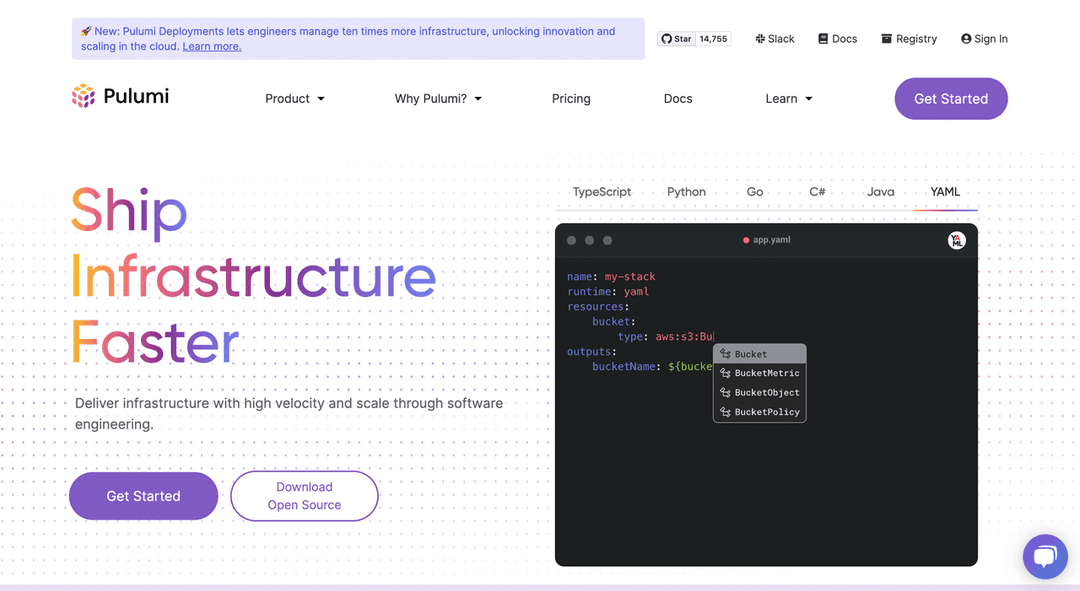View the Pricing page
The height and width of the screenshot is (591, 1080).
[571, 98]
